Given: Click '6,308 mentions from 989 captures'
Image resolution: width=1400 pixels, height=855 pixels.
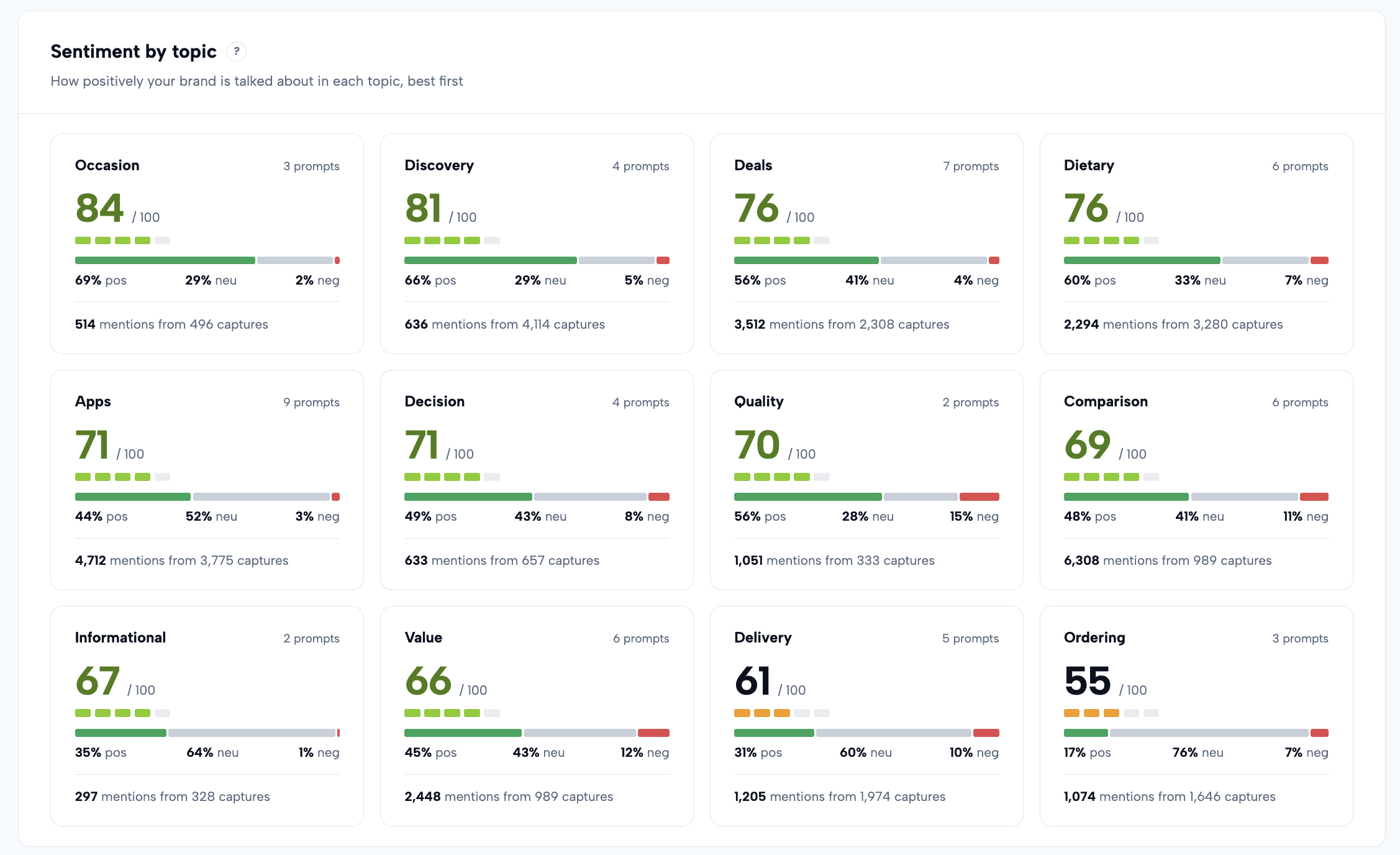Looking at the screenshot, I should 1168,560.
